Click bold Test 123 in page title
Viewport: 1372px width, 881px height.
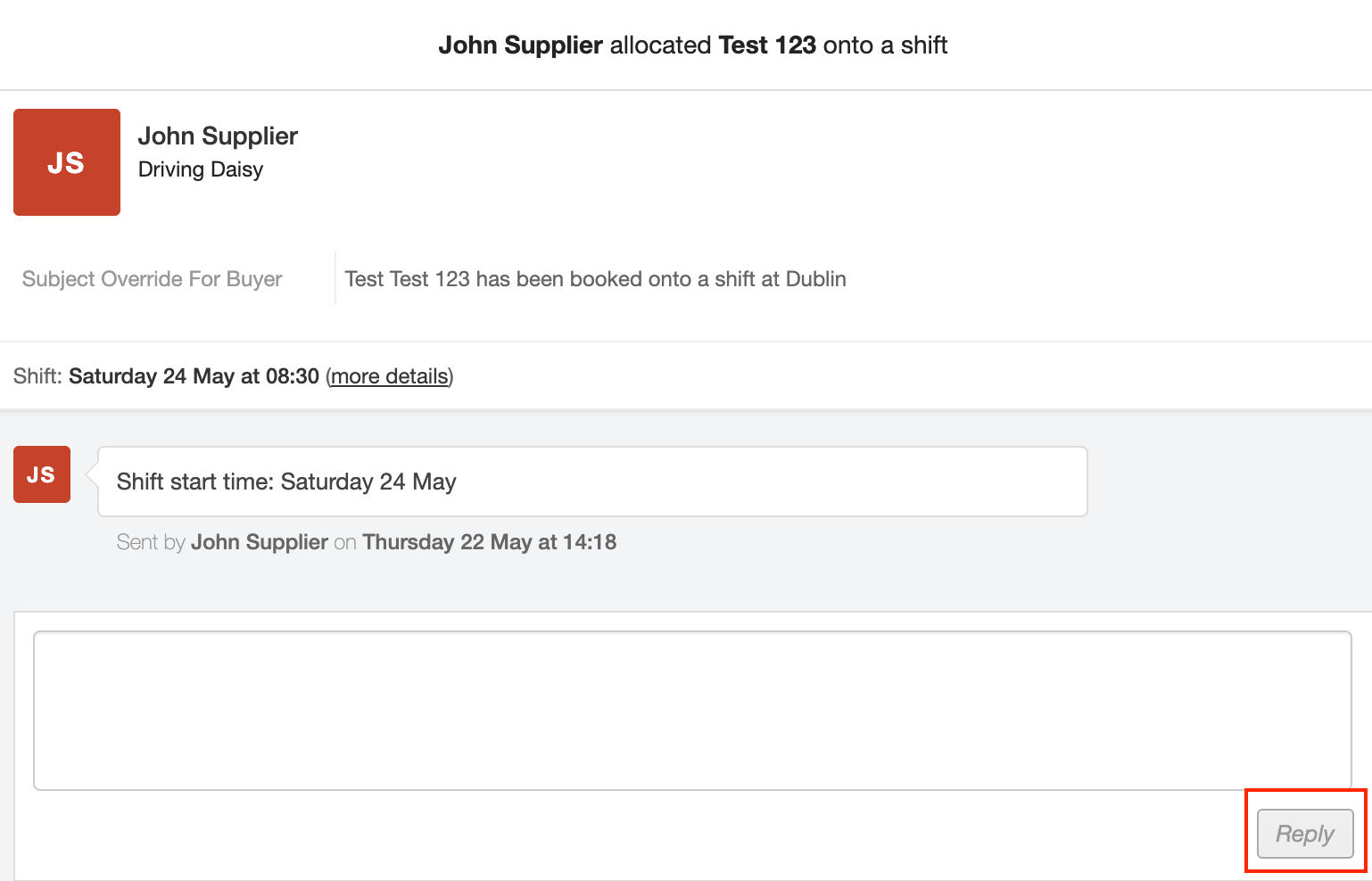coord(767,45)
